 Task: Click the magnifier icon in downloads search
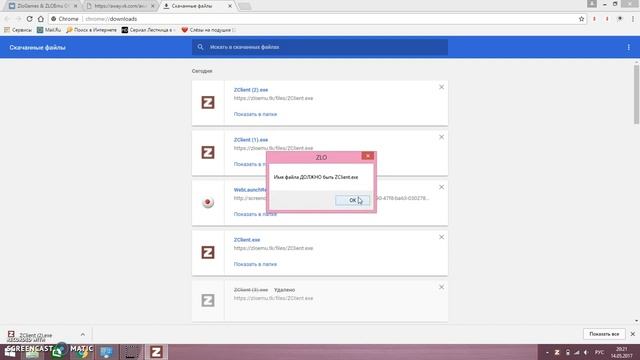coord(200,47)
